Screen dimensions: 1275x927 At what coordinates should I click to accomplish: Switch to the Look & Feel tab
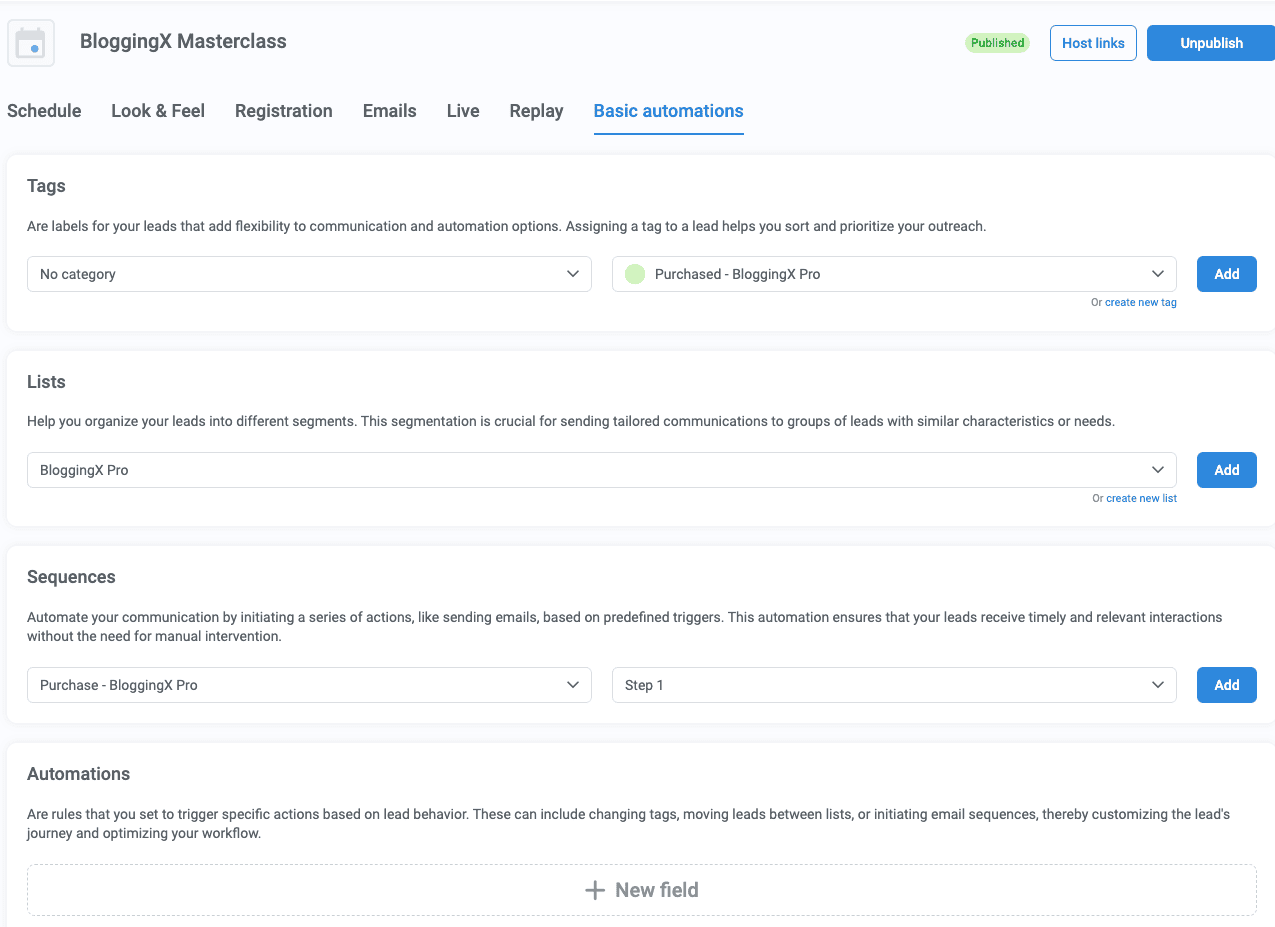(158, 111)
